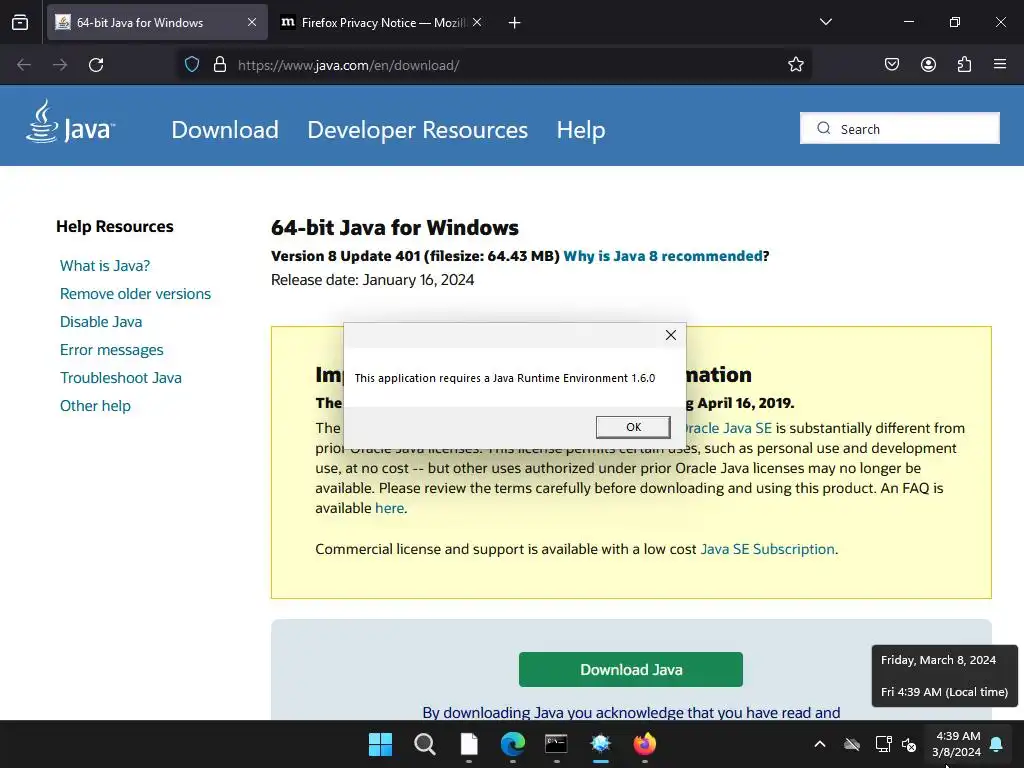
Task: Open the taskbar clock showing 4:39 AM
Action: coord(957,744)
